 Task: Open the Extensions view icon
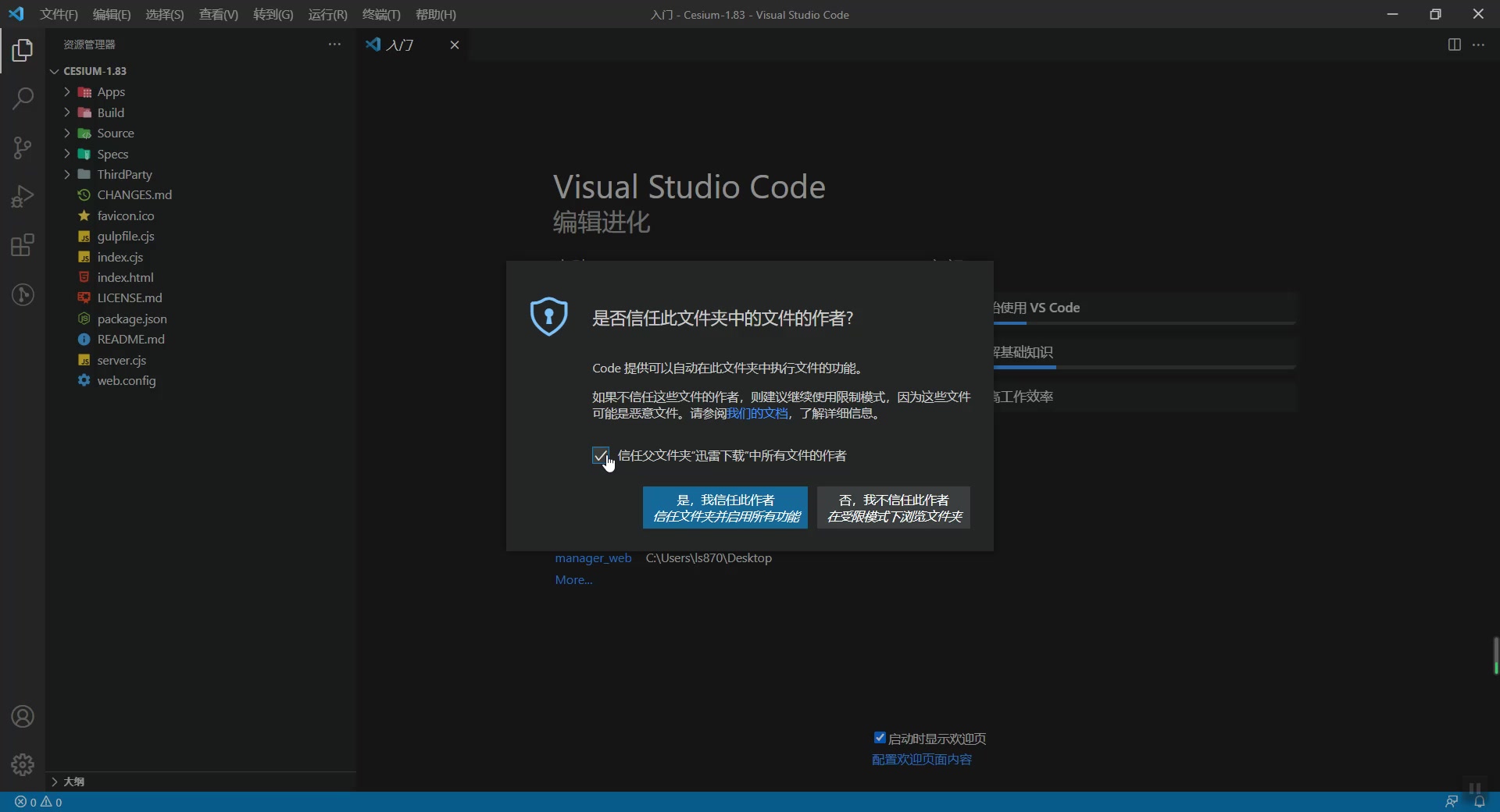pos(23,245)
